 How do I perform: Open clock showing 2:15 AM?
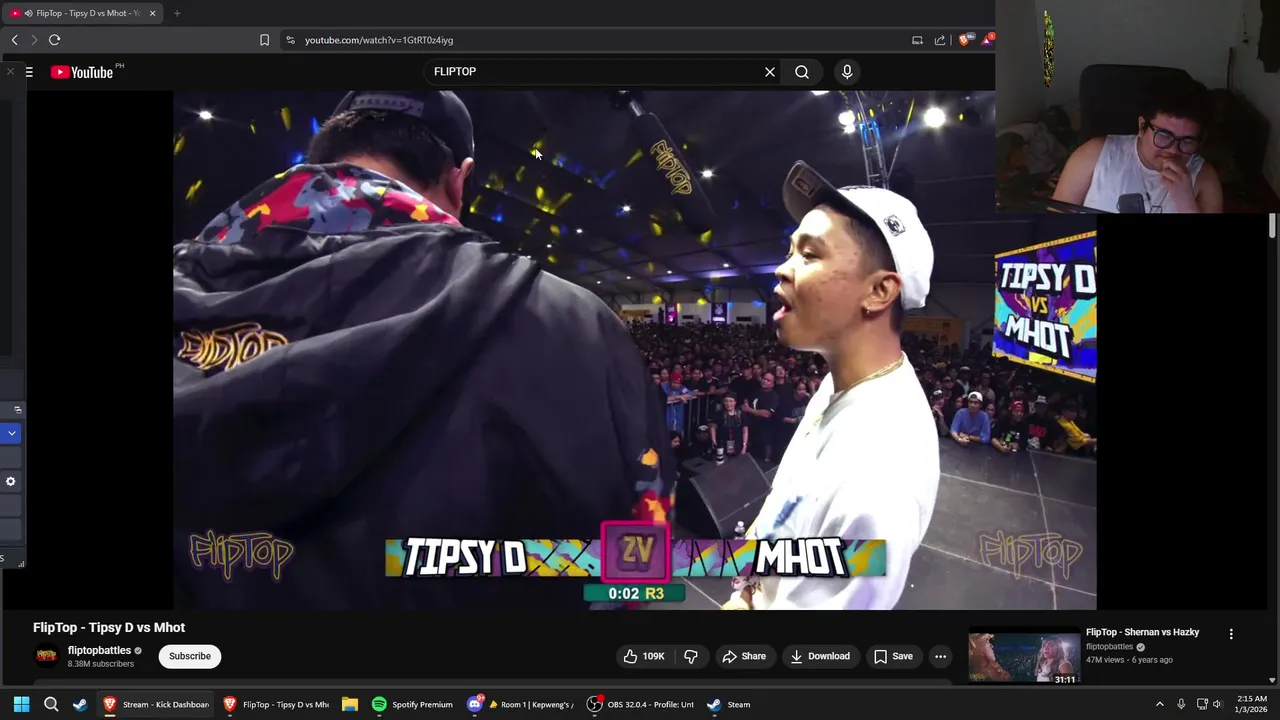(1252, 704)
